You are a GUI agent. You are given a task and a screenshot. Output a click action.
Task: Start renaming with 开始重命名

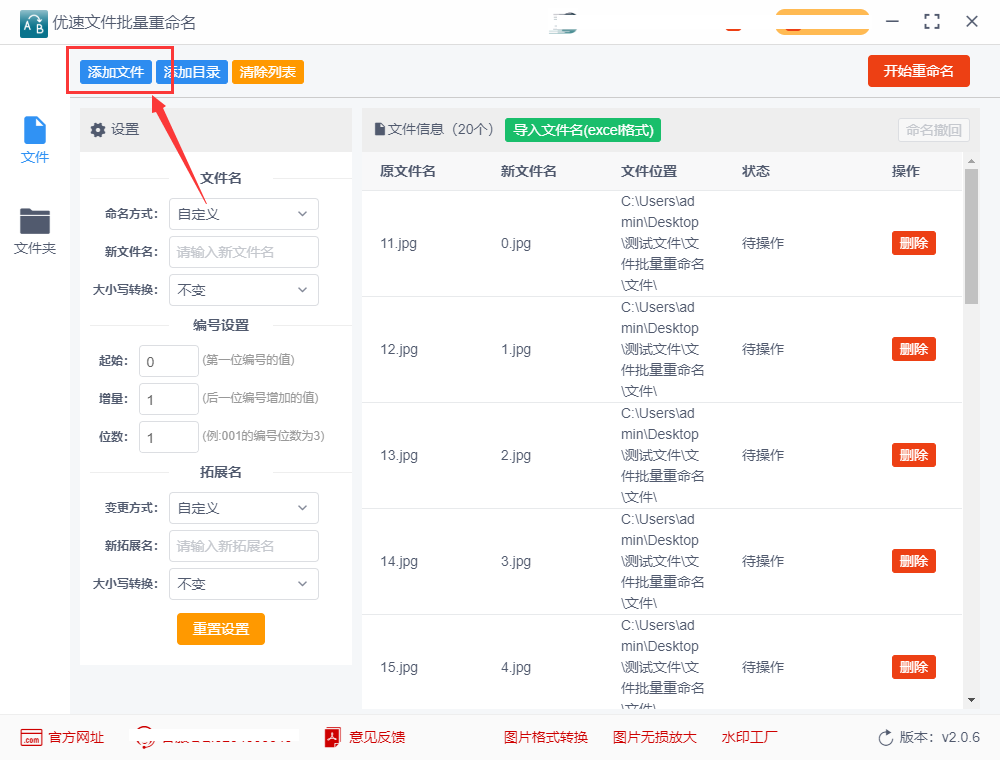(x=918, y=71)
